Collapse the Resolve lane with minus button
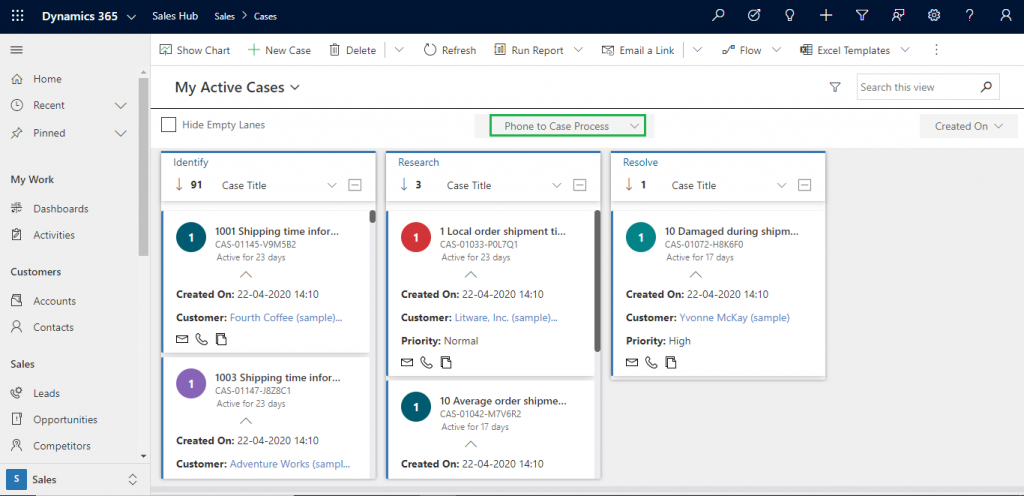This screenshot has height=496, width=1024. 805,185
